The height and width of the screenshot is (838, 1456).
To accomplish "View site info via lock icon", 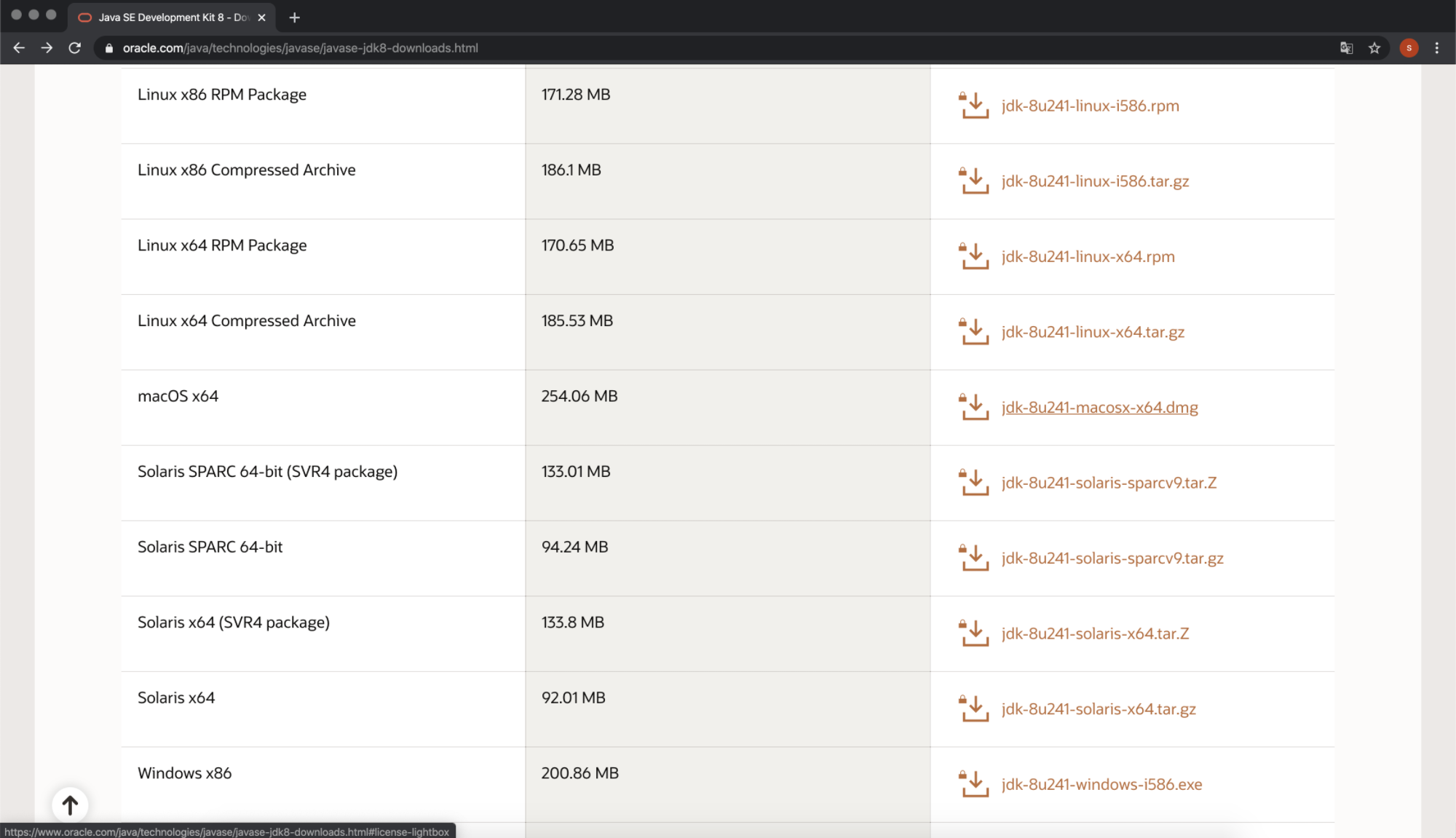I will point(109,48).
